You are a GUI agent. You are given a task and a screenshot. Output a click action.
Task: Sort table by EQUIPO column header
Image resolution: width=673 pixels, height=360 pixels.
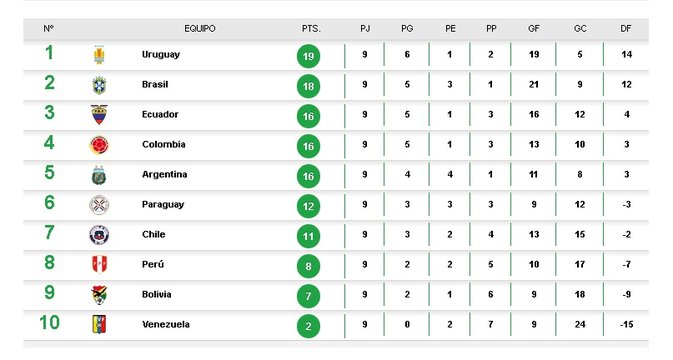(x=200, y=29)
